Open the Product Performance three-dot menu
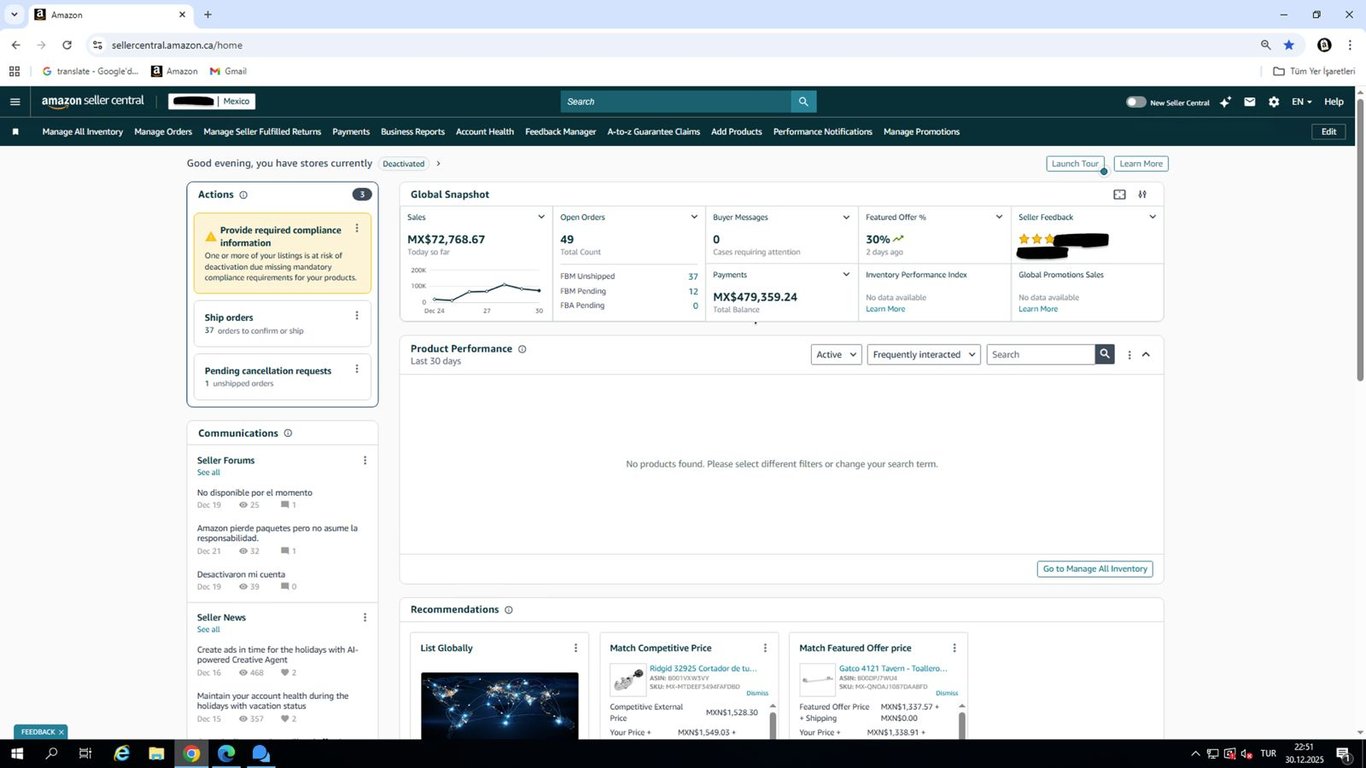 click(x=1130, y=355)
